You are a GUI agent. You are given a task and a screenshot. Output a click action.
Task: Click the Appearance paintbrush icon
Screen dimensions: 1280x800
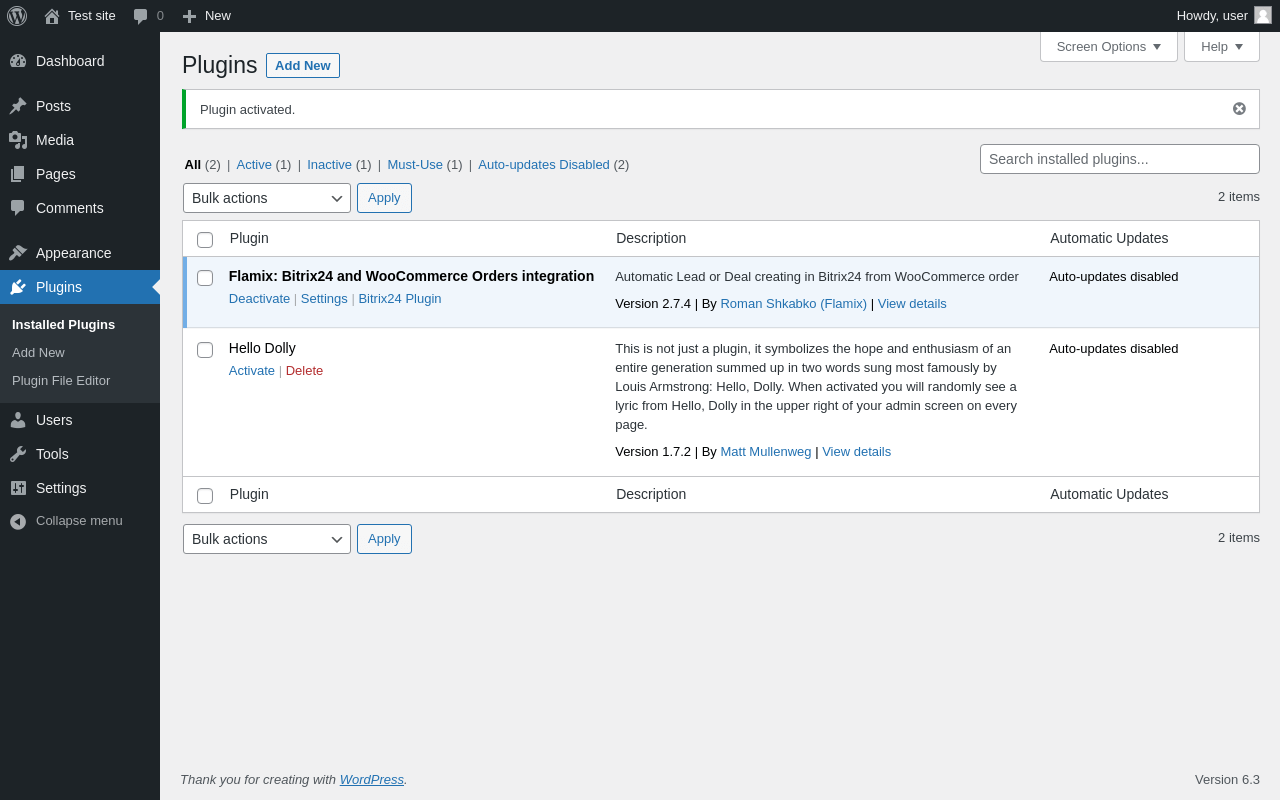point(18,253)
